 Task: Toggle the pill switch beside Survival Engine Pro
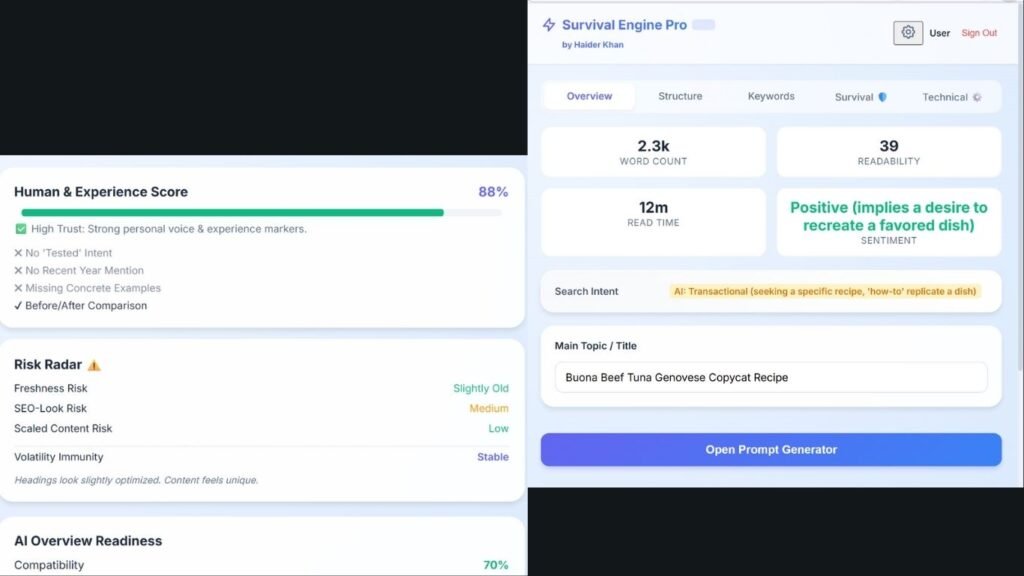point(701,23)
